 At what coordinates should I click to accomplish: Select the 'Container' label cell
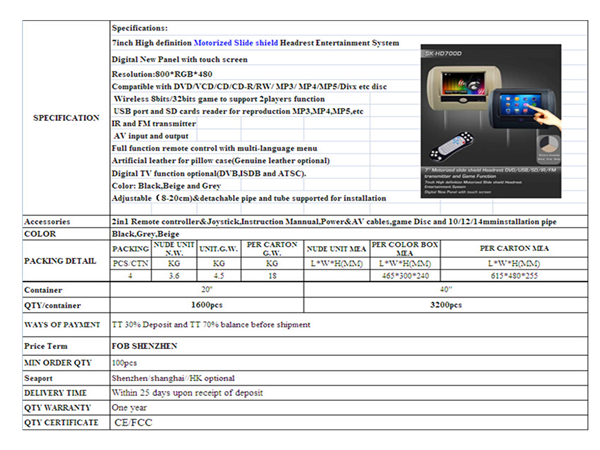click(66, 290)
